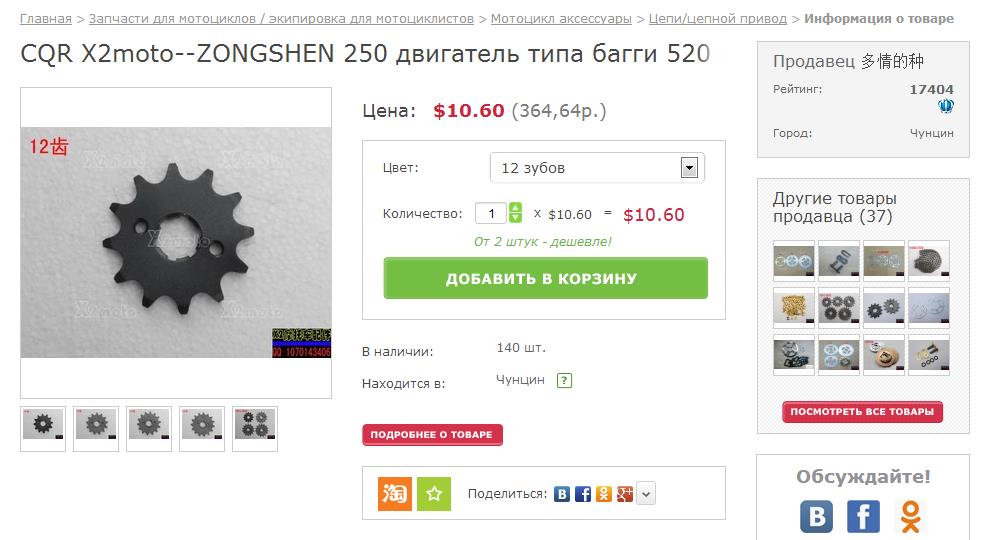
Task: Expand the share options chevron
Action: 646,493
